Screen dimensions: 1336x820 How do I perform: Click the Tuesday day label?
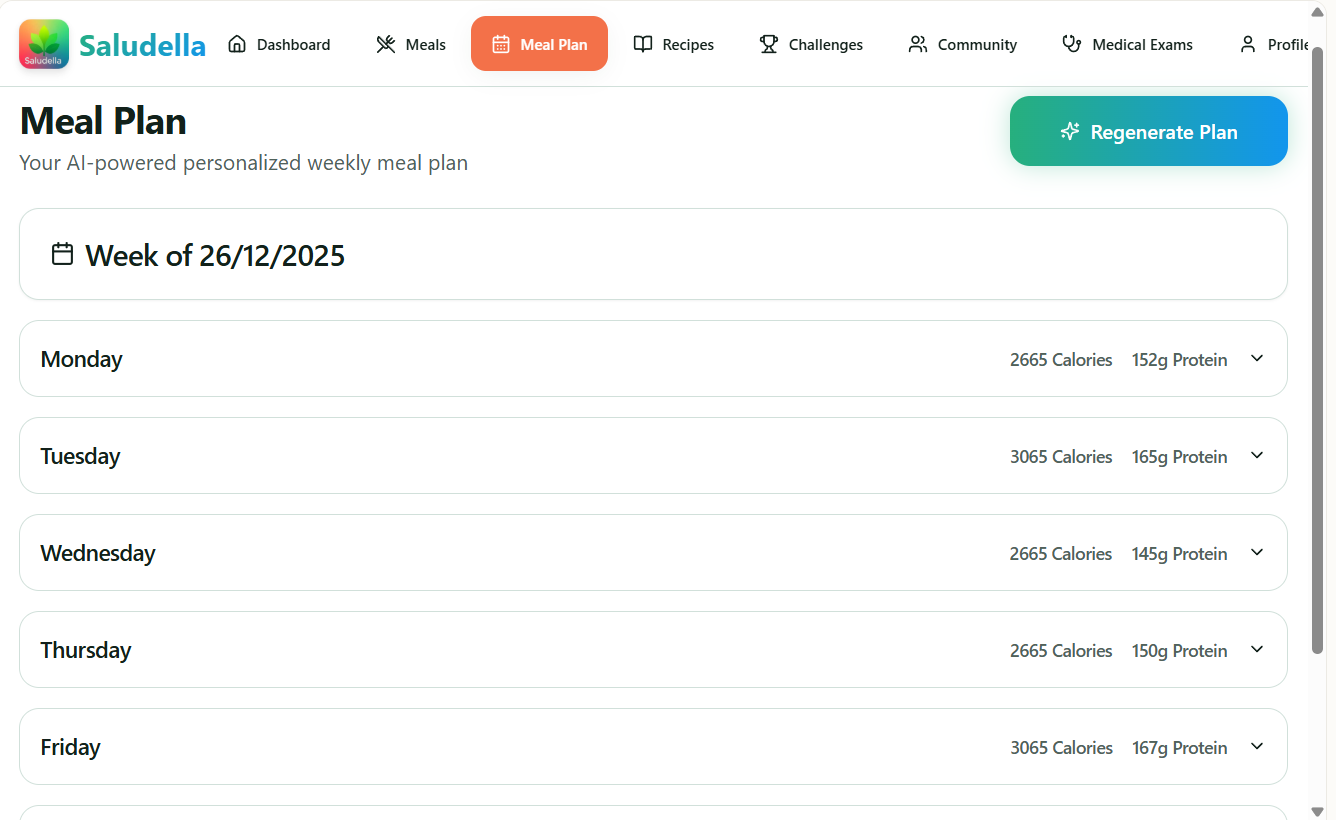coord(80,456)
